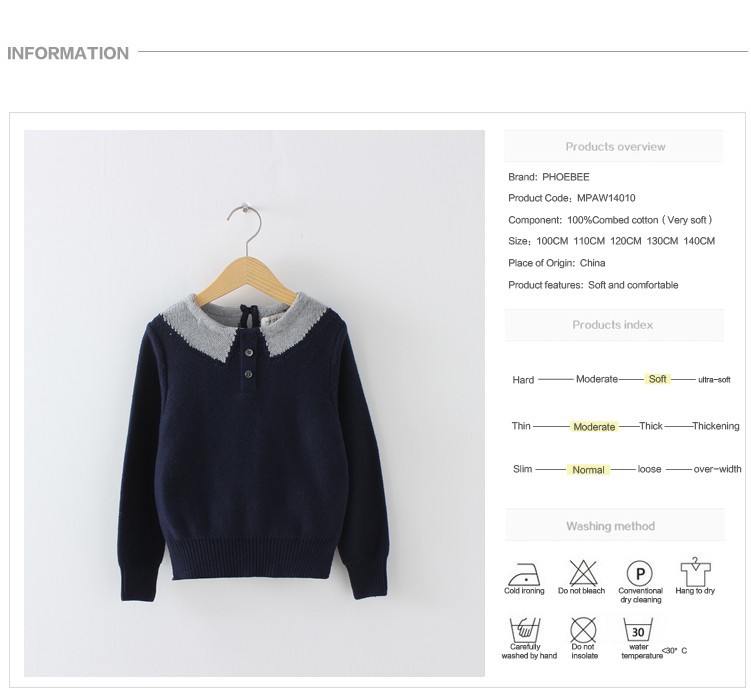Click the PHOEBEE brand name

[566, 177]
